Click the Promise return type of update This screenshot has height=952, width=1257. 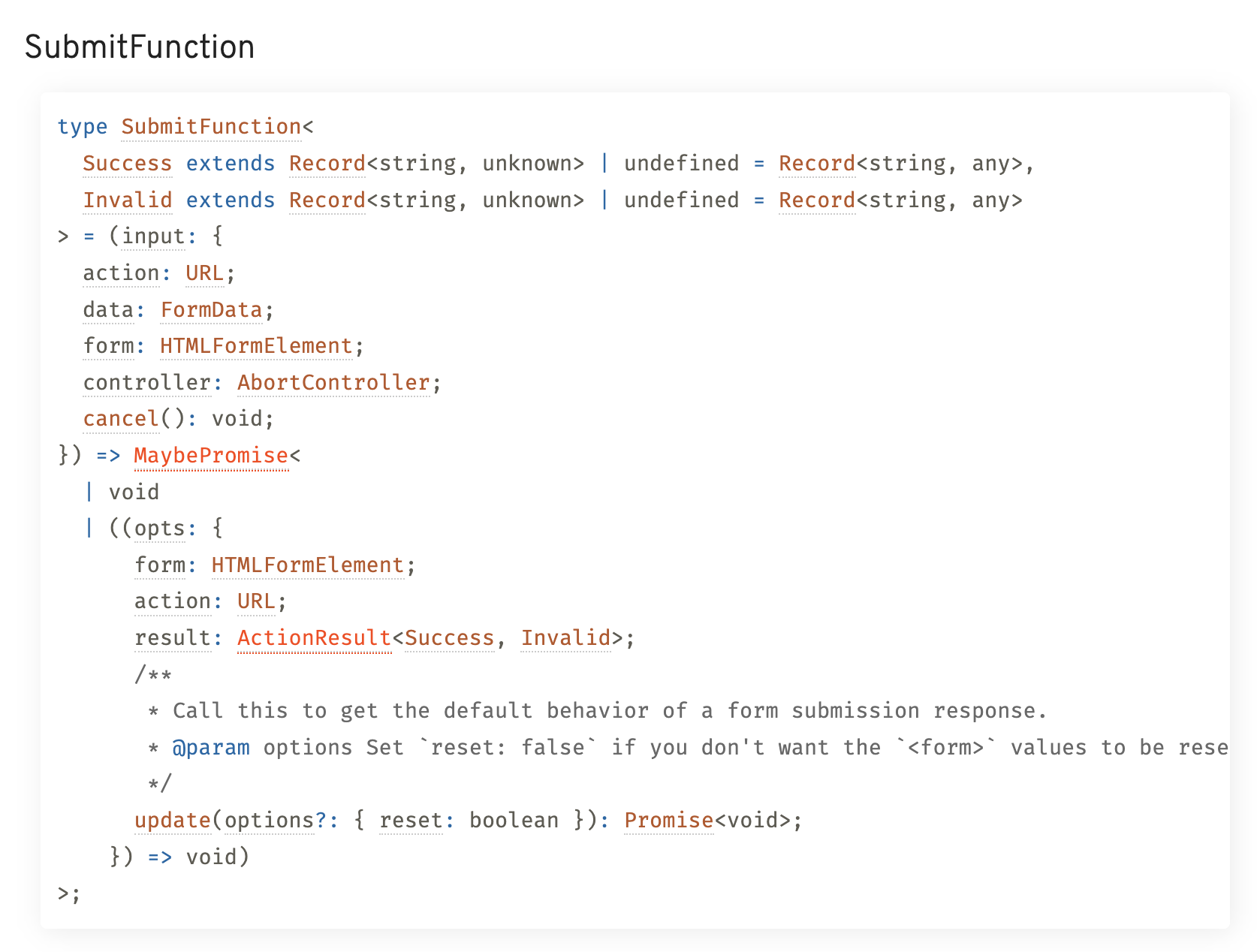668,821
